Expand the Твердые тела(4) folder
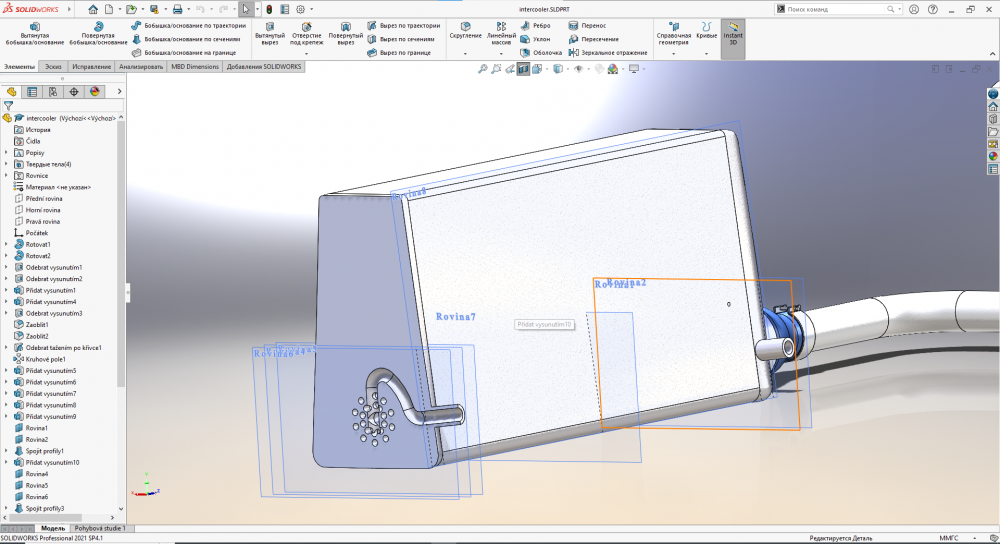 click(7, 164)
